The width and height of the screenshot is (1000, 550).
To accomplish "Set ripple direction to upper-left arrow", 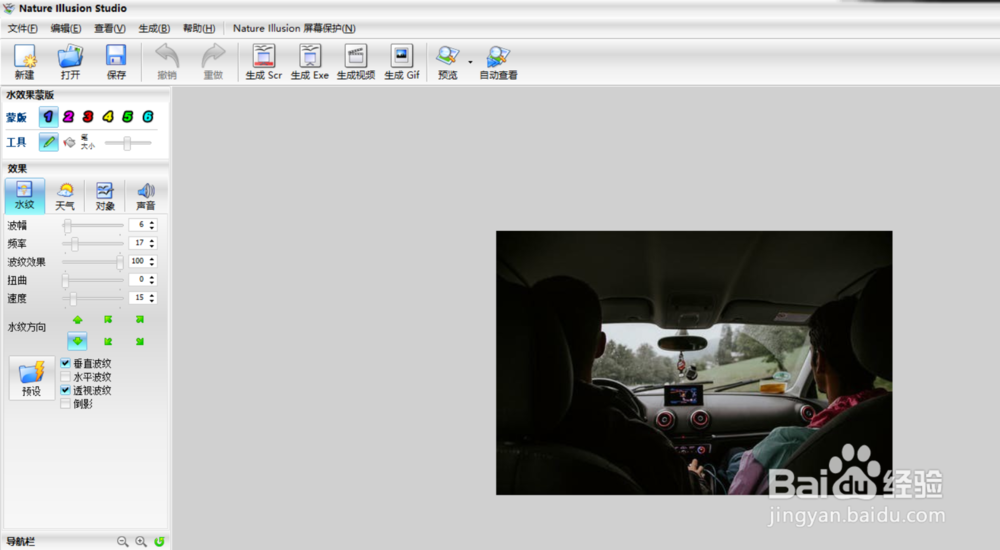I will pos(108,320).
